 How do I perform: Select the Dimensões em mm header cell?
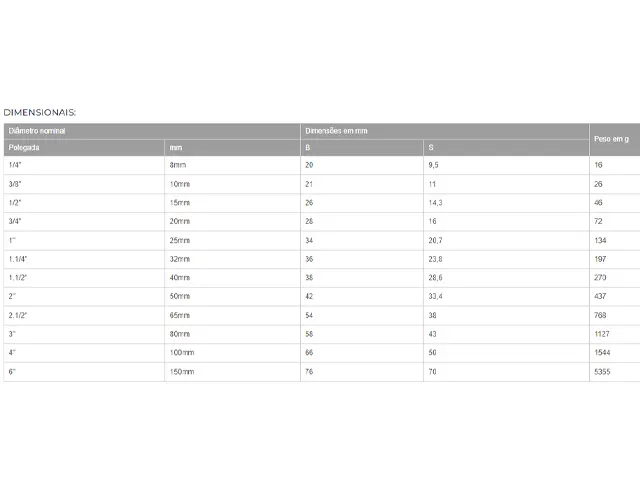point(445,131)
